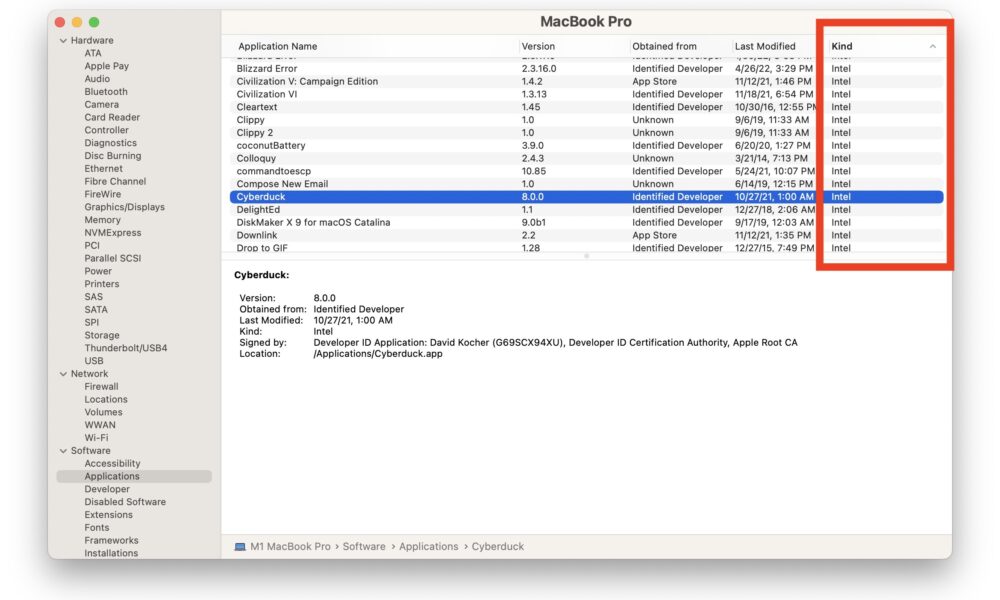Open Wi-Fi network info
The height and width of the screenshot is (600, 1000).
[x=96, y=437]
